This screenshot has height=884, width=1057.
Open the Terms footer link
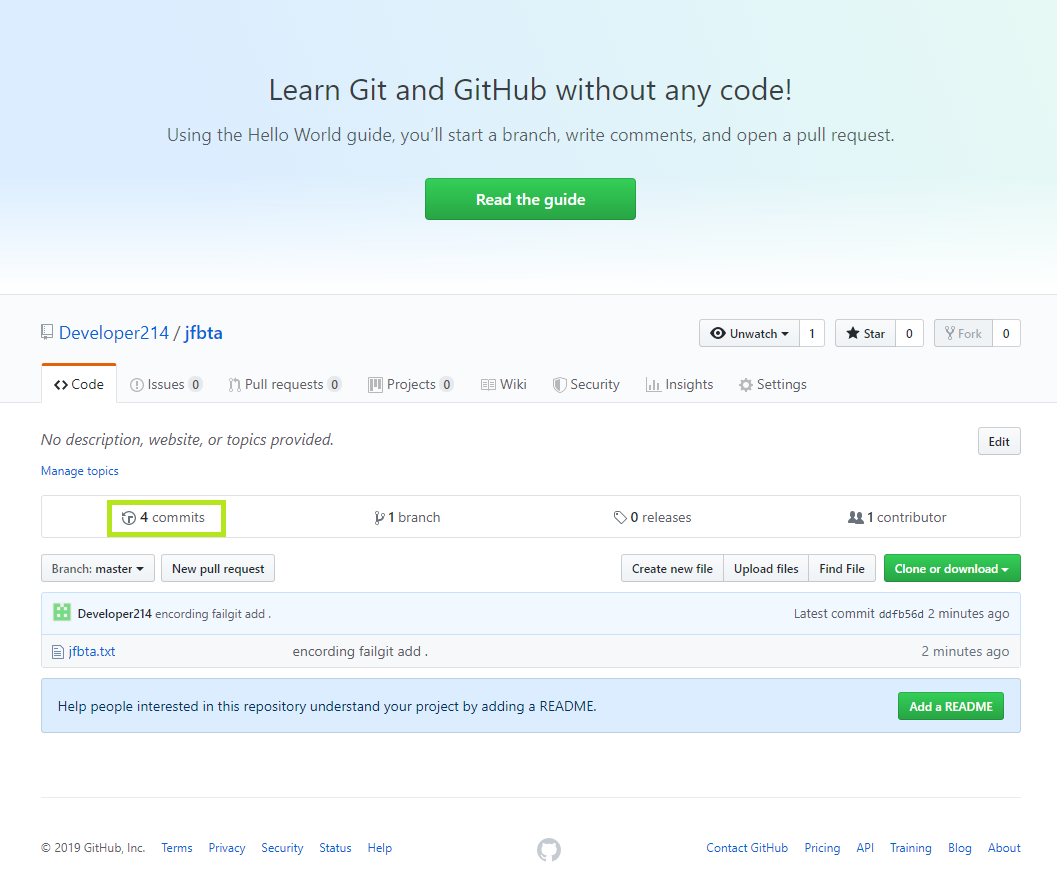tap(177, 848)
